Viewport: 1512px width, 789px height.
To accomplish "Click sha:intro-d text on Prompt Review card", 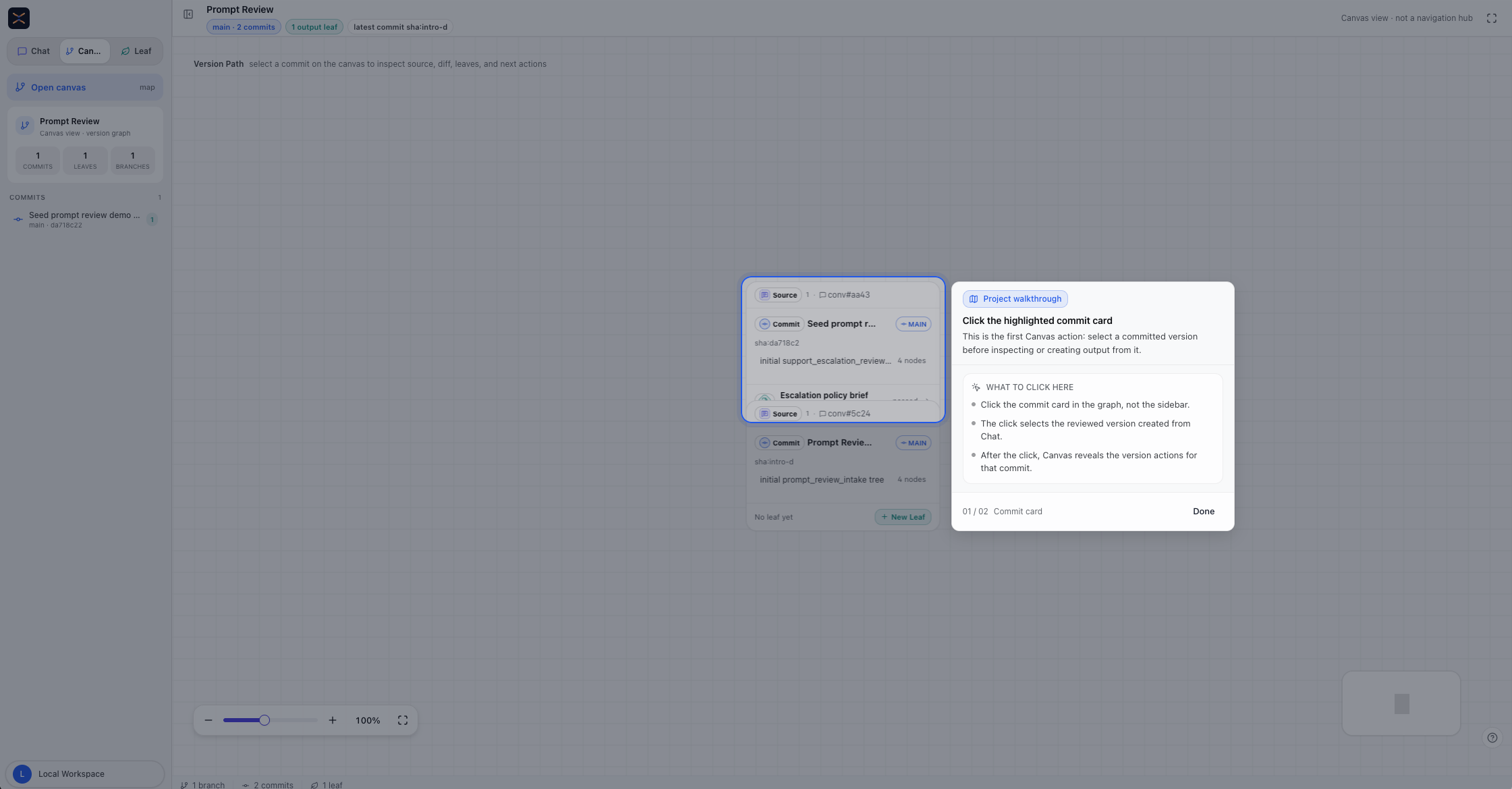I will pos(774,462).
